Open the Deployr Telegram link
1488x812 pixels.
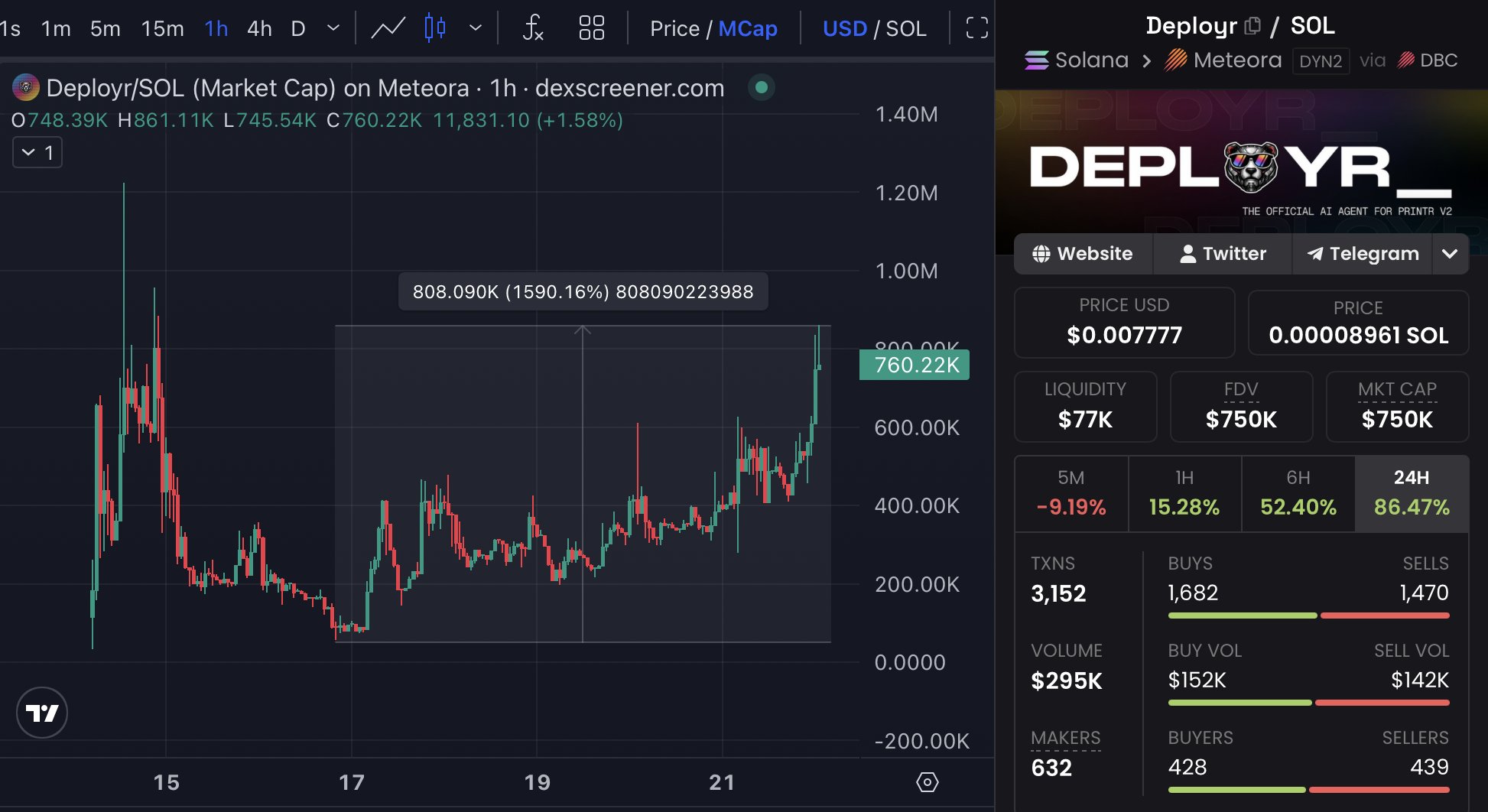pos(1362,254)
